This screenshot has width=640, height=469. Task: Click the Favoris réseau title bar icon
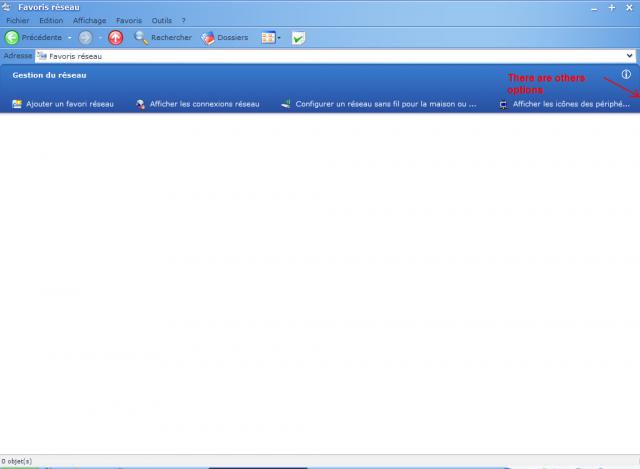(x=6, y=7)
